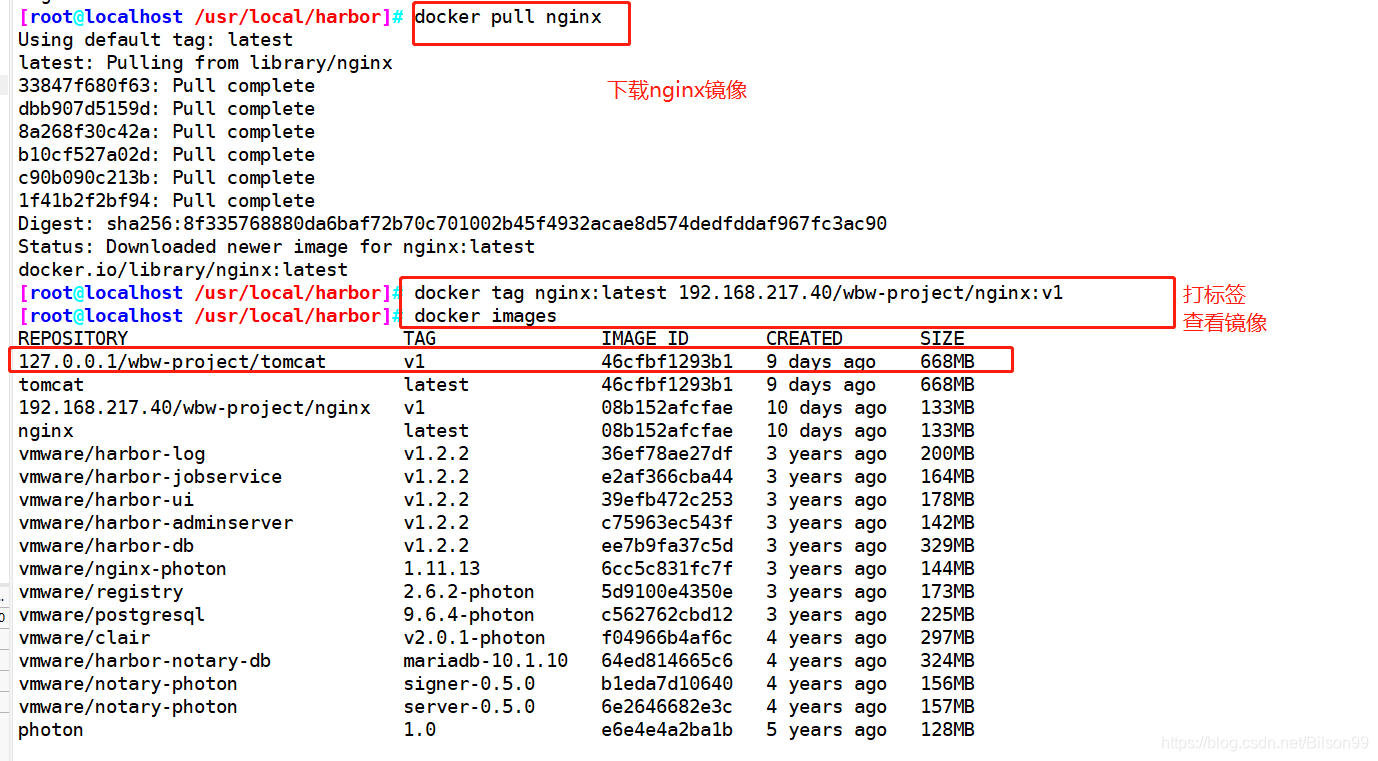Select image ID '39efb472c253'
The height and width of the screenshot is (761, 1378).
click(x=667, y=500)
